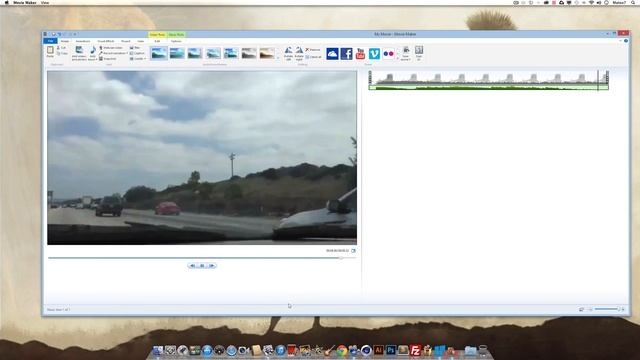
Task: Open the Save movie dropdown
Action: coord(406,53)
